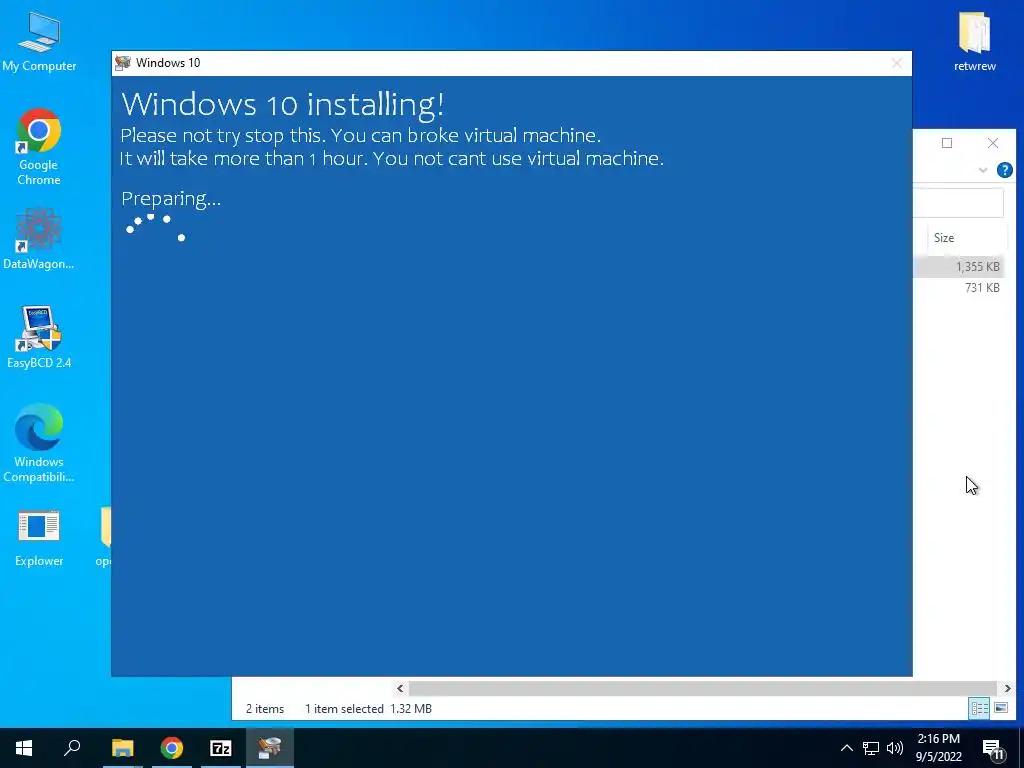The width and height of the screenshot is (1024, 768).
Task: Open File Explorer from taskbar
Action: (x=122, y=748)
